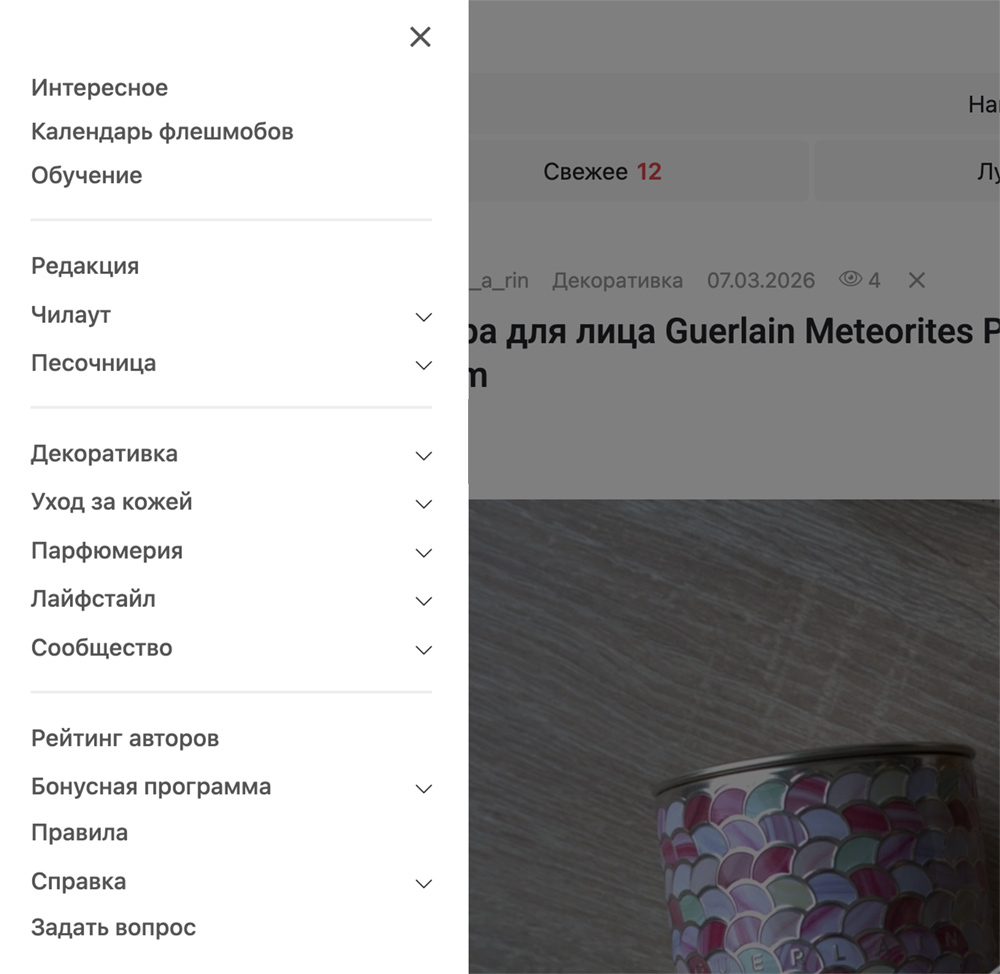This screenshot has width=1000, height=974.
Task: Click the post date 07.03.2026
Action: point(761,281)
